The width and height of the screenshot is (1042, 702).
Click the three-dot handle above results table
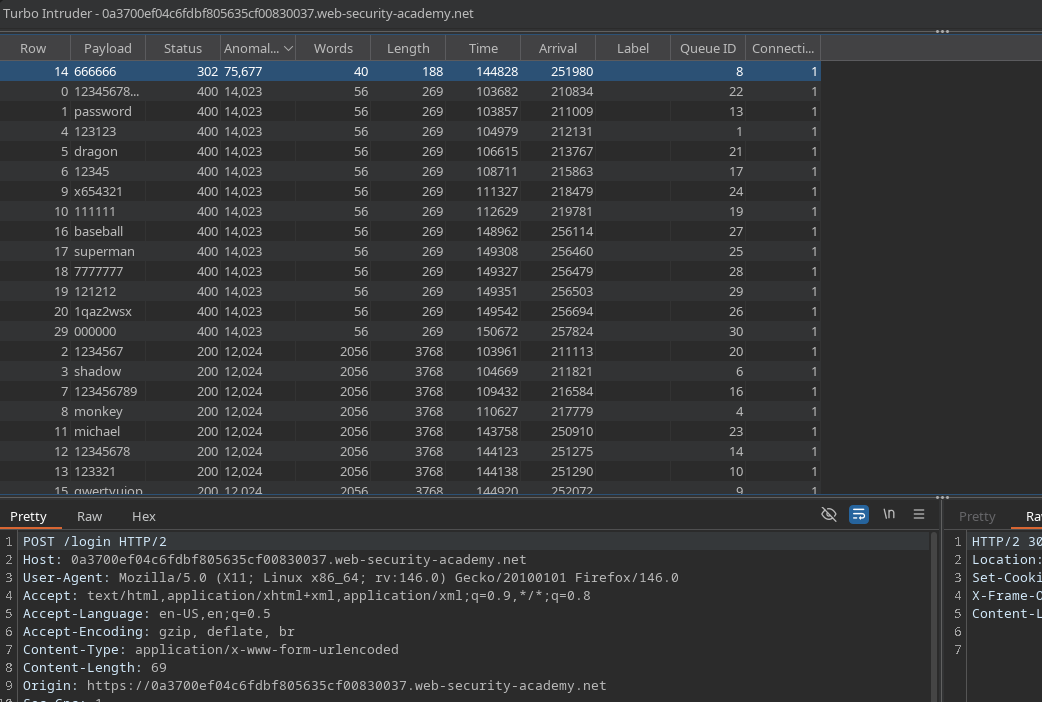coord(942,32)
